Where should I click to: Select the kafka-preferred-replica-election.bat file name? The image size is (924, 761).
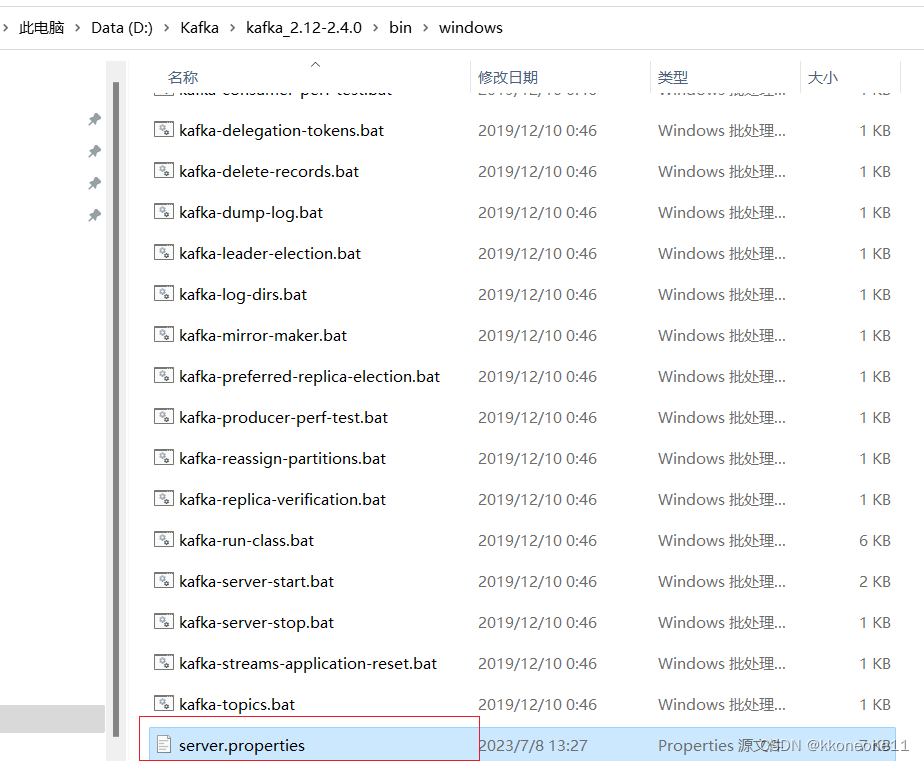[310, 376]
